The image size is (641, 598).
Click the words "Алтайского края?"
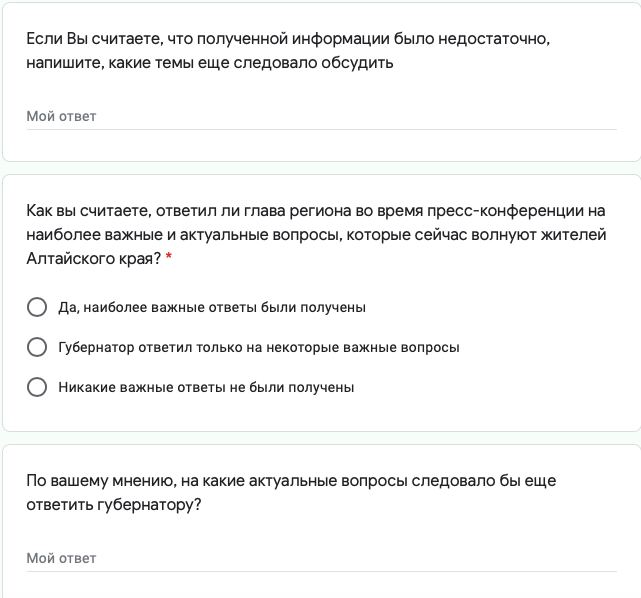[93, 259]
